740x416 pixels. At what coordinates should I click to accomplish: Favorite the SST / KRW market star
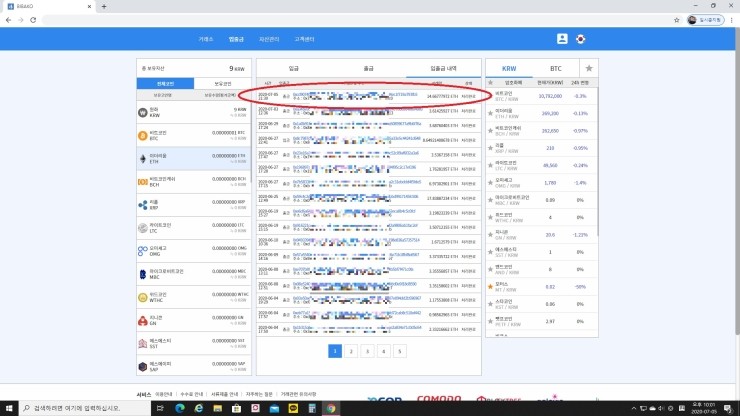click(x=490, y=252)
